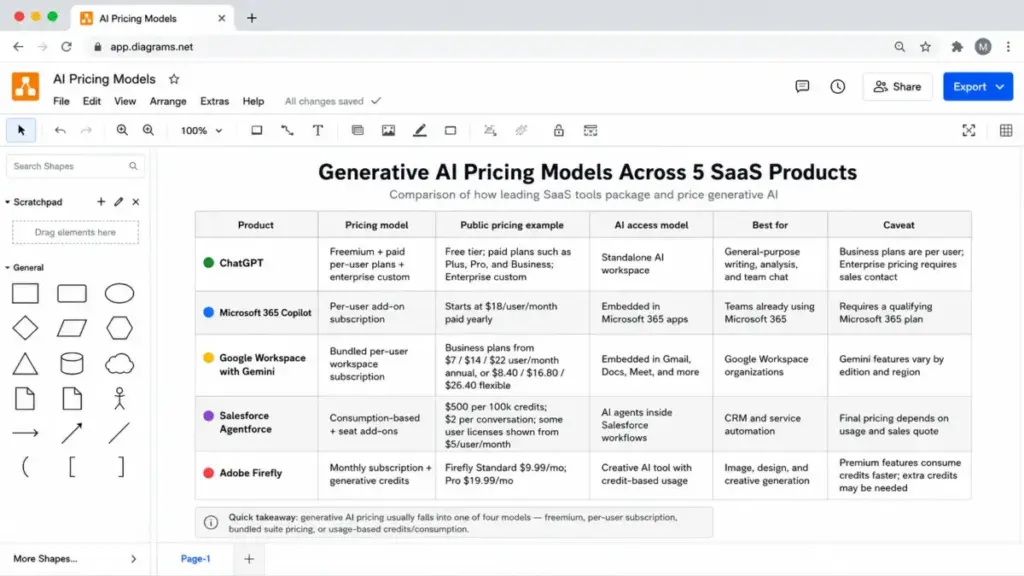1024x576 pixels.
Task: Open the Help menu
Action: coord(253,101)
